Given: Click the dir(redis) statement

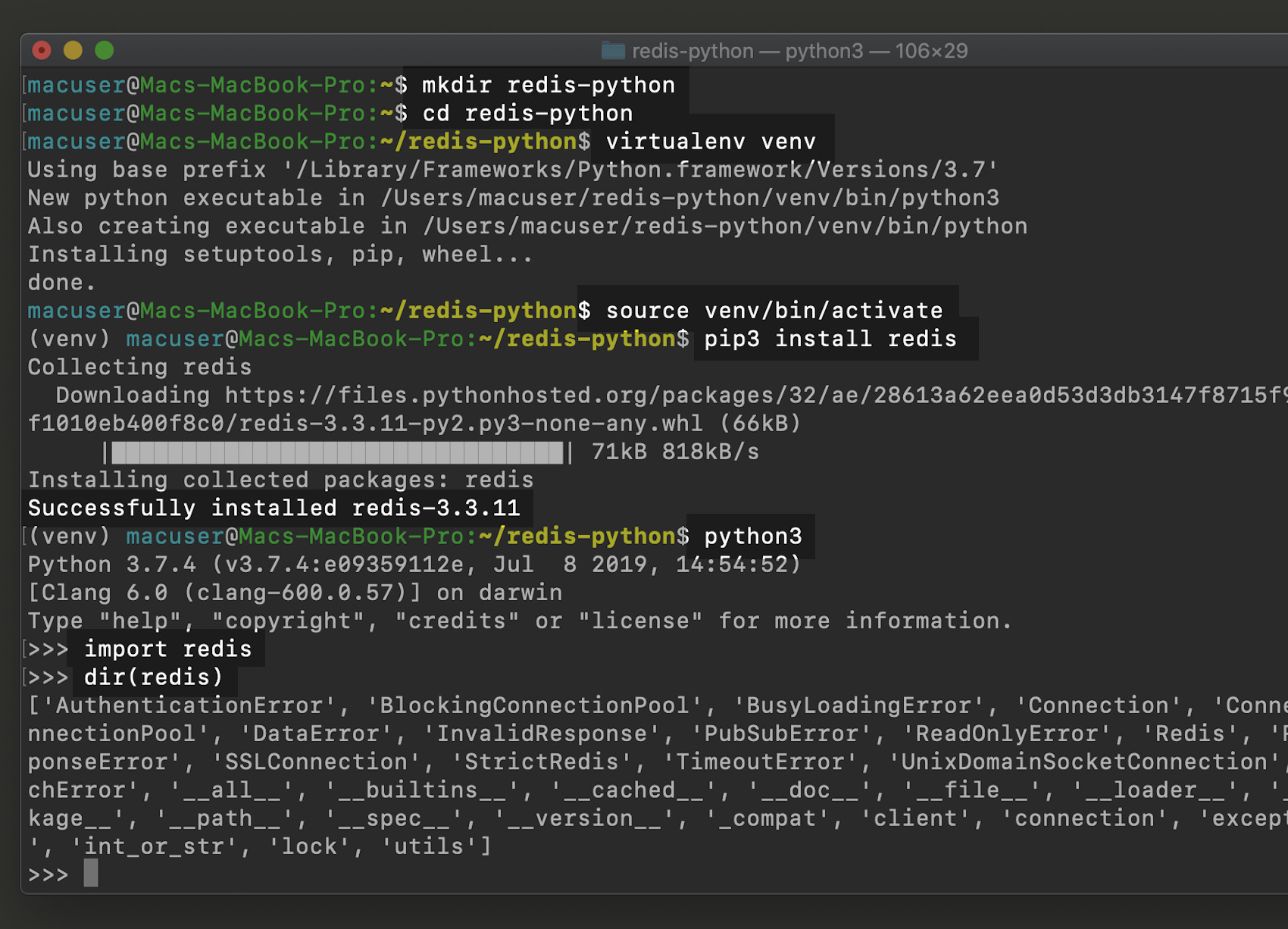Looking at the screenshot, I should click(152, 677).
